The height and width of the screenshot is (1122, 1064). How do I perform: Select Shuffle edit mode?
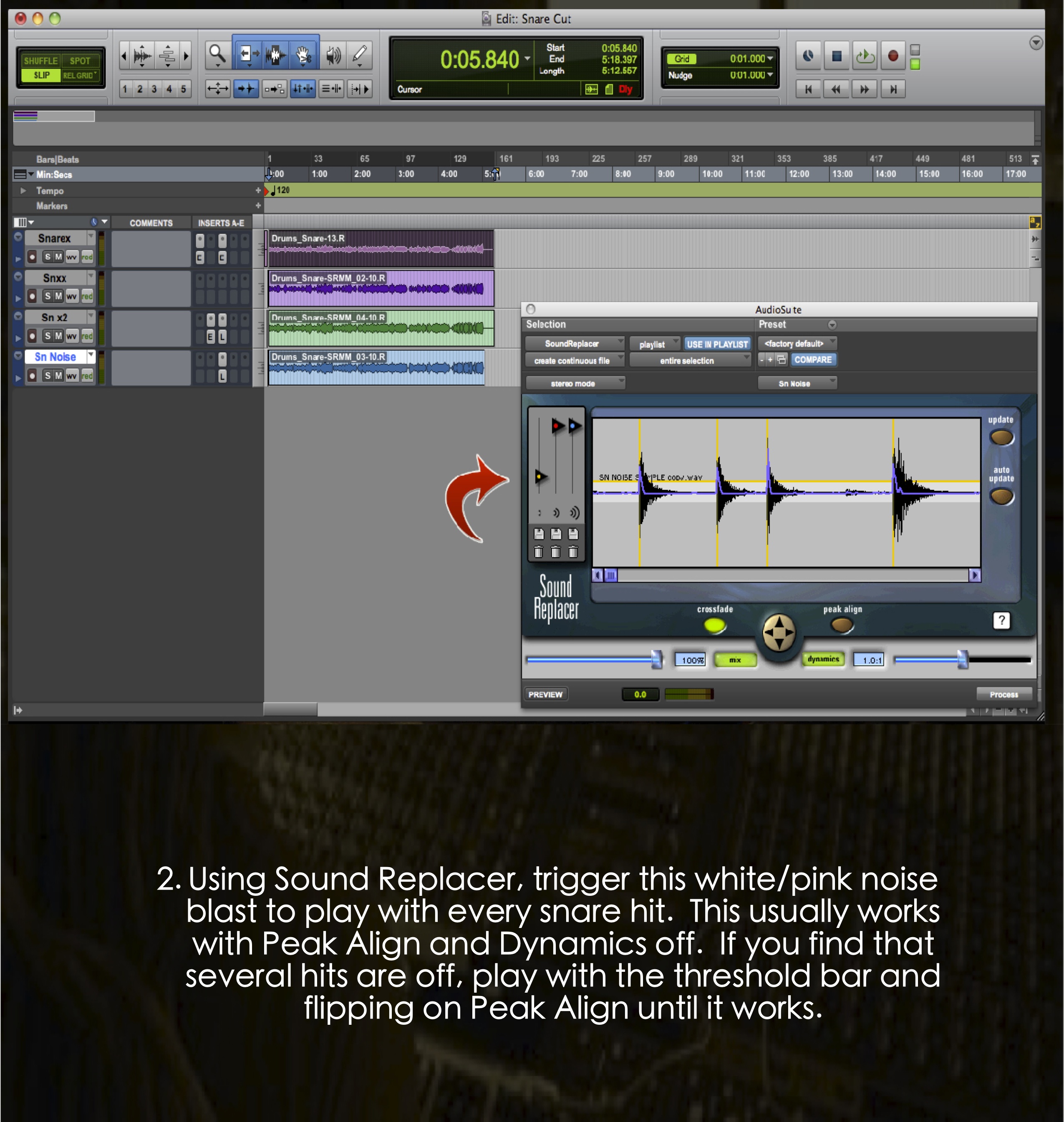(x=41, y=61)
